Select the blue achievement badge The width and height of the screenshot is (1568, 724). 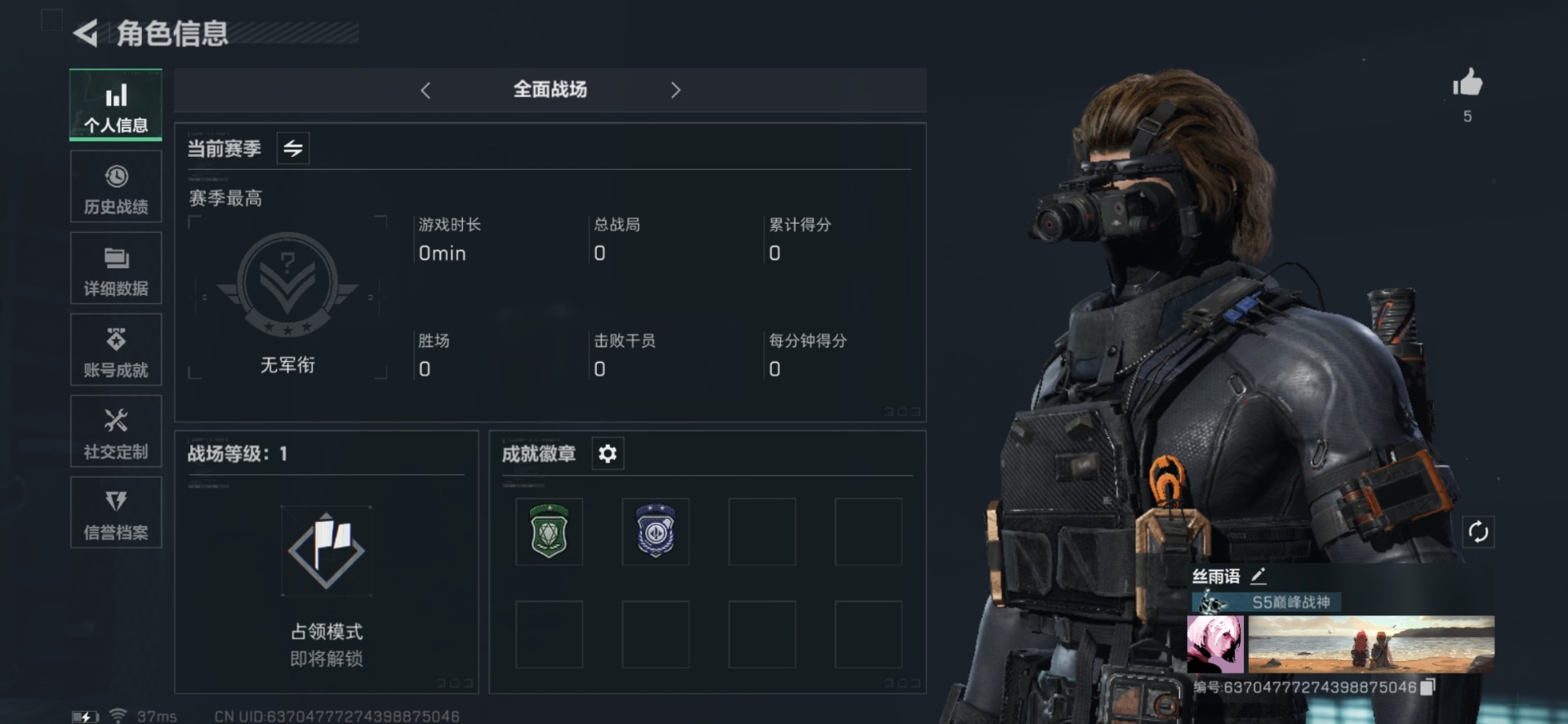(x=656, y=531)
